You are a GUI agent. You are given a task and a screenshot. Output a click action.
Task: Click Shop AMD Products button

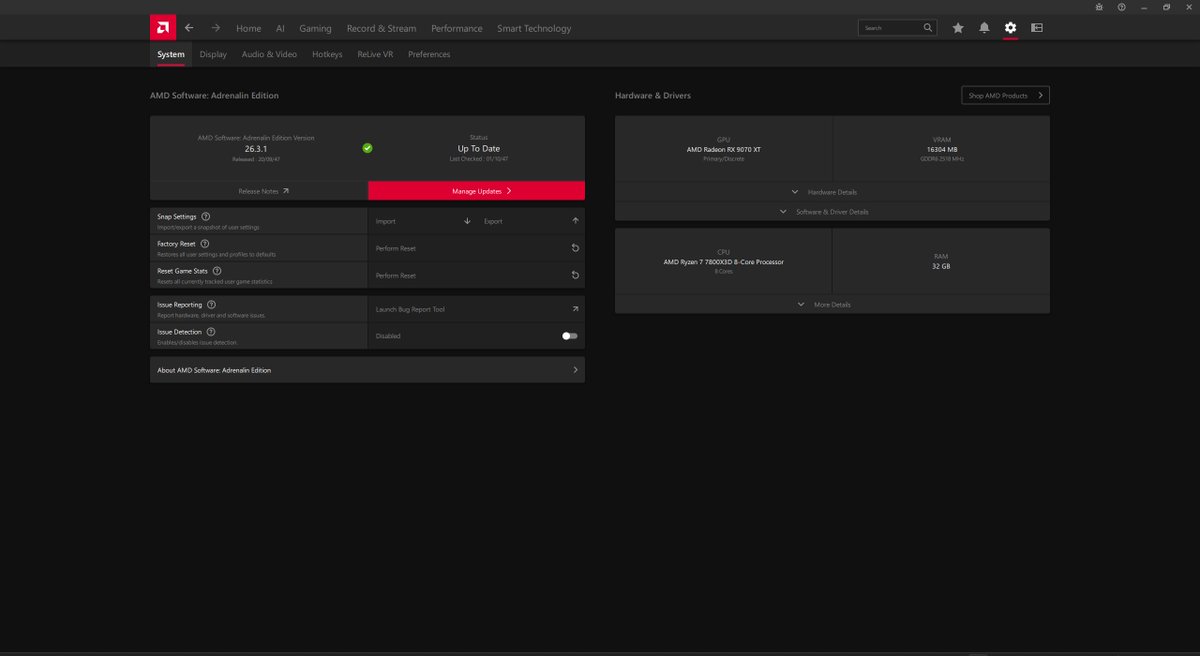click(x=1005, y=95)
